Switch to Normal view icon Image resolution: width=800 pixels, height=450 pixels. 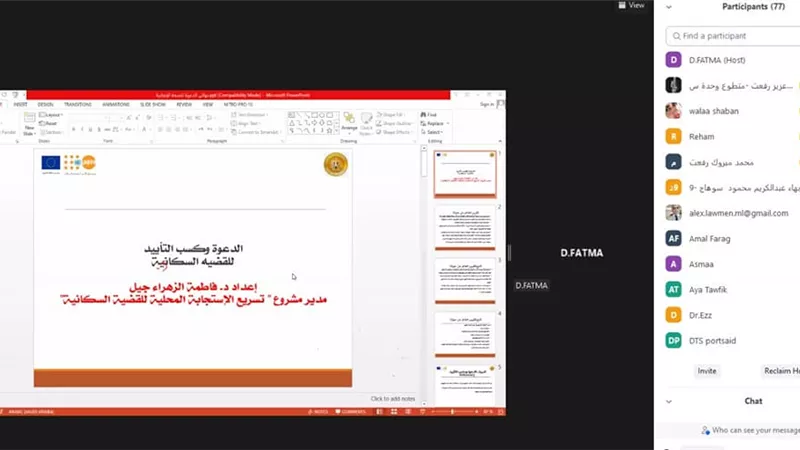tap(379, 412)
